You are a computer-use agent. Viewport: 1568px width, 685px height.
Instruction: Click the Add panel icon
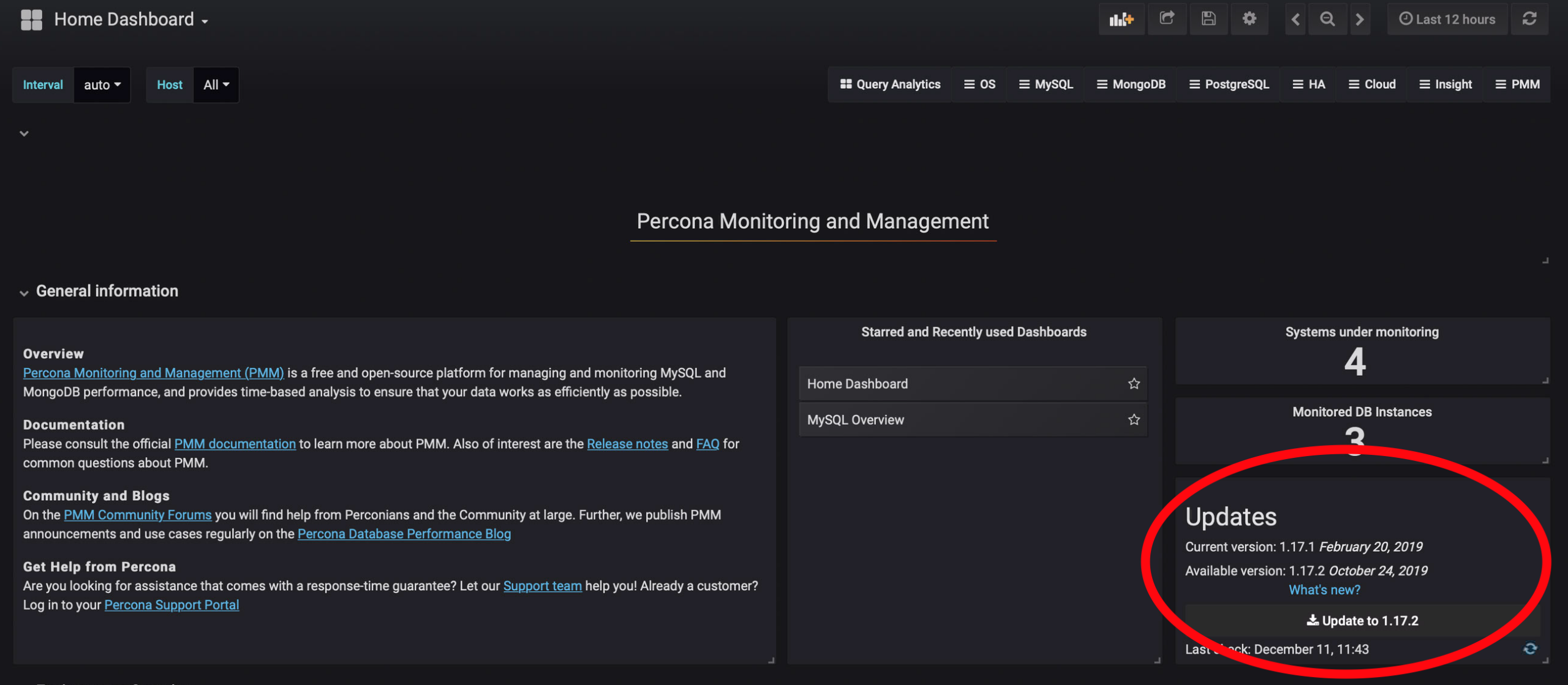1121,19
